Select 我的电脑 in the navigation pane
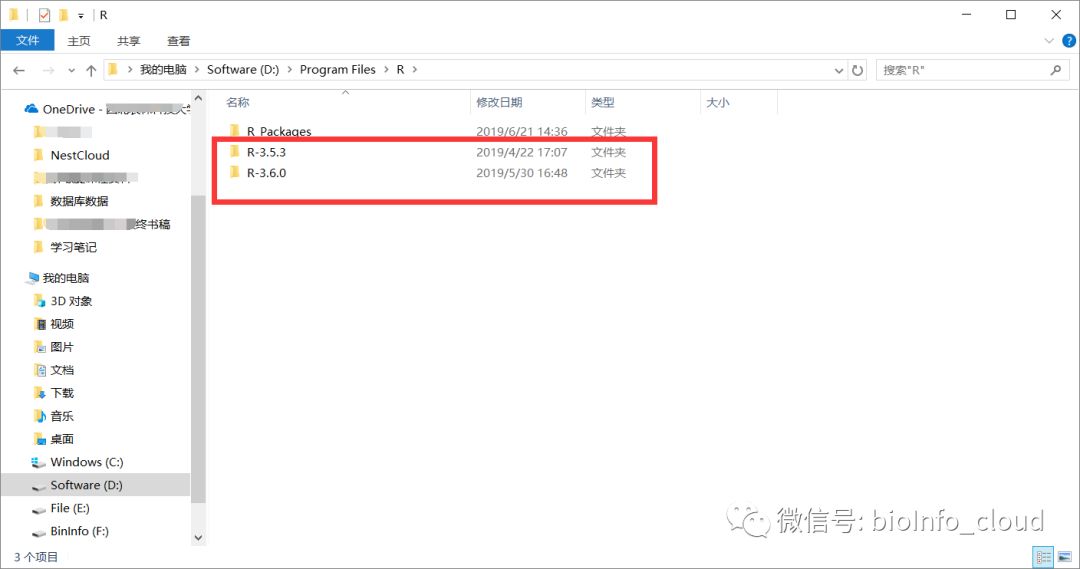The width and height of the screenshot is (1080, 569). [66, 278]
